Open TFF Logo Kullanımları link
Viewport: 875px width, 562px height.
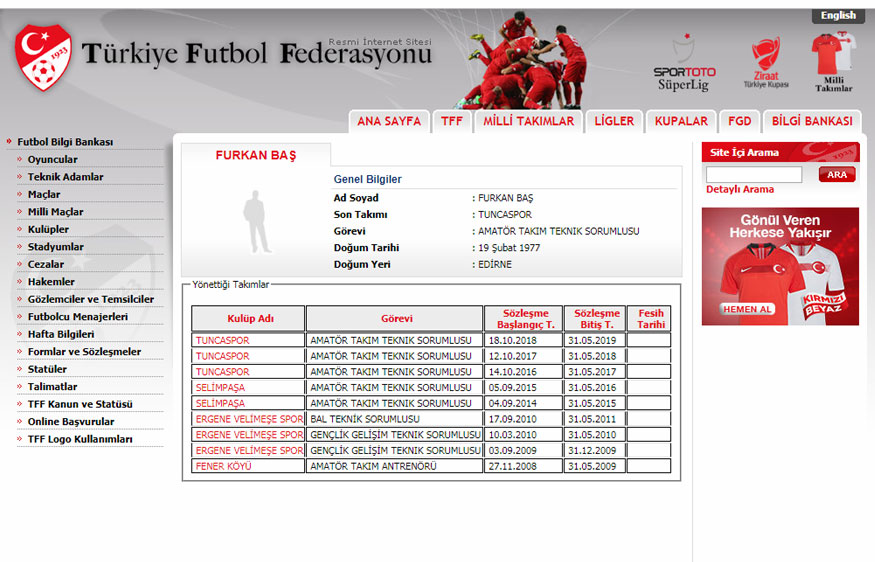pos(80,439)
